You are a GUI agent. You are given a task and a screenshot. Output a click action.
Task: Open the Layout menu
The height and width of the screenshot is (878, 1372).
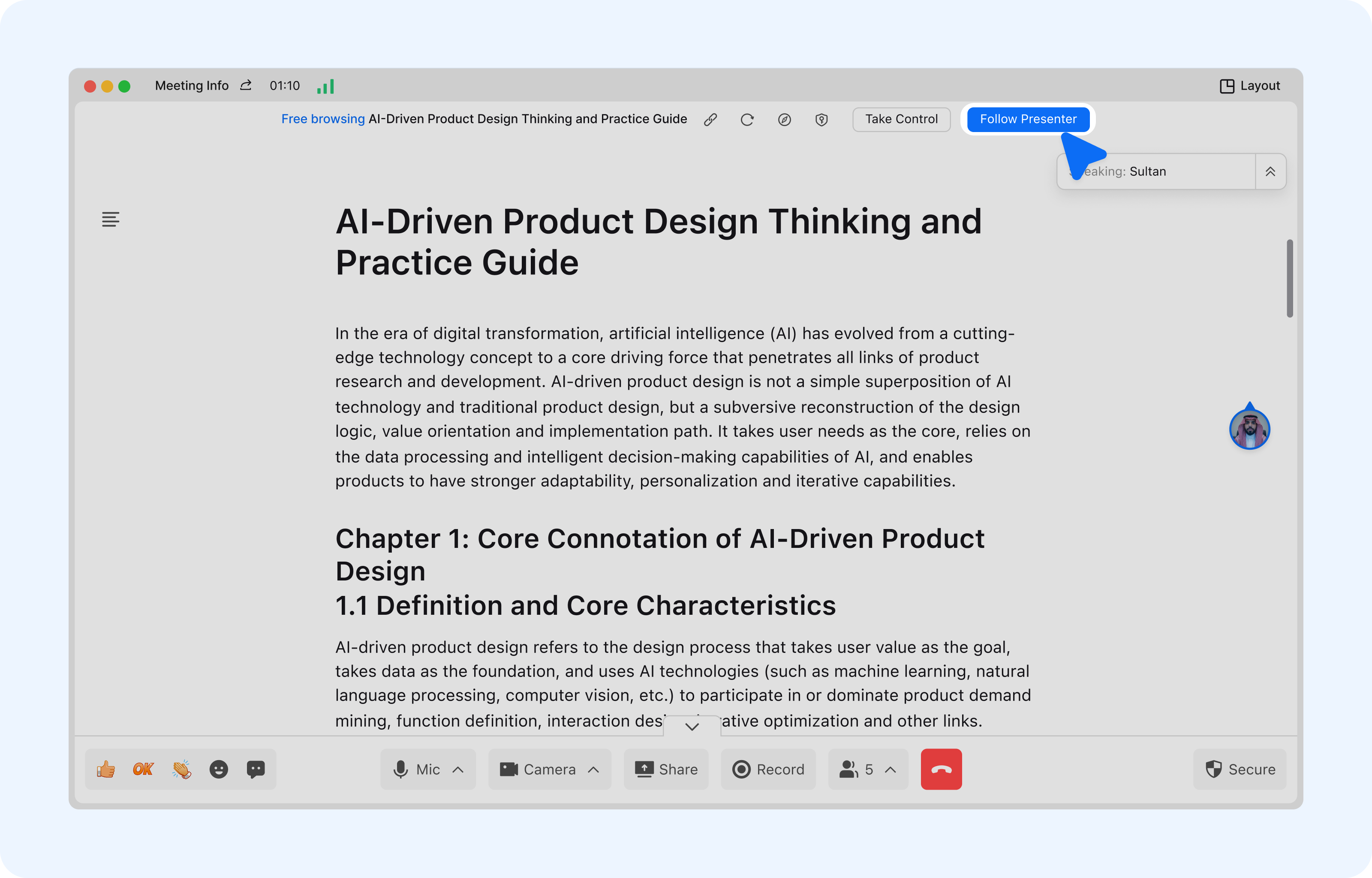(x=1249, y=86)
